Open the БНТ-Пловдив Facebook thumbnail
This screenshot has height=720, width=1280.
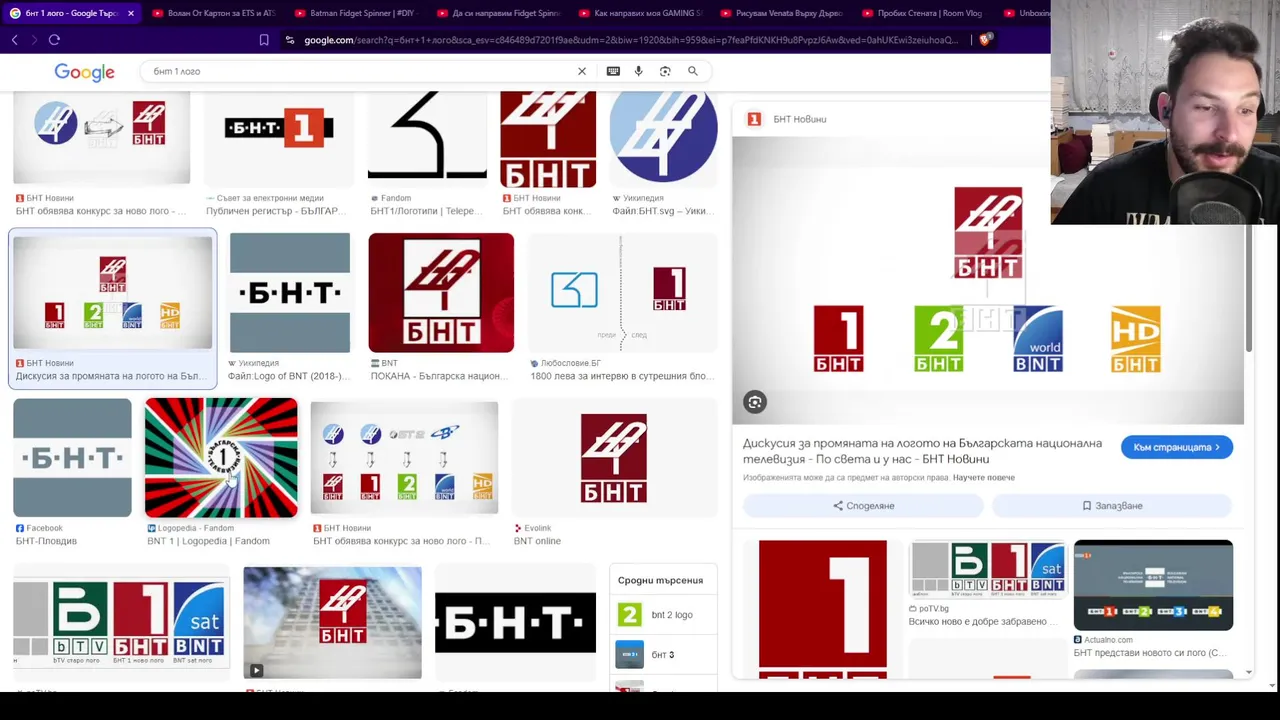tap(72, 458)
